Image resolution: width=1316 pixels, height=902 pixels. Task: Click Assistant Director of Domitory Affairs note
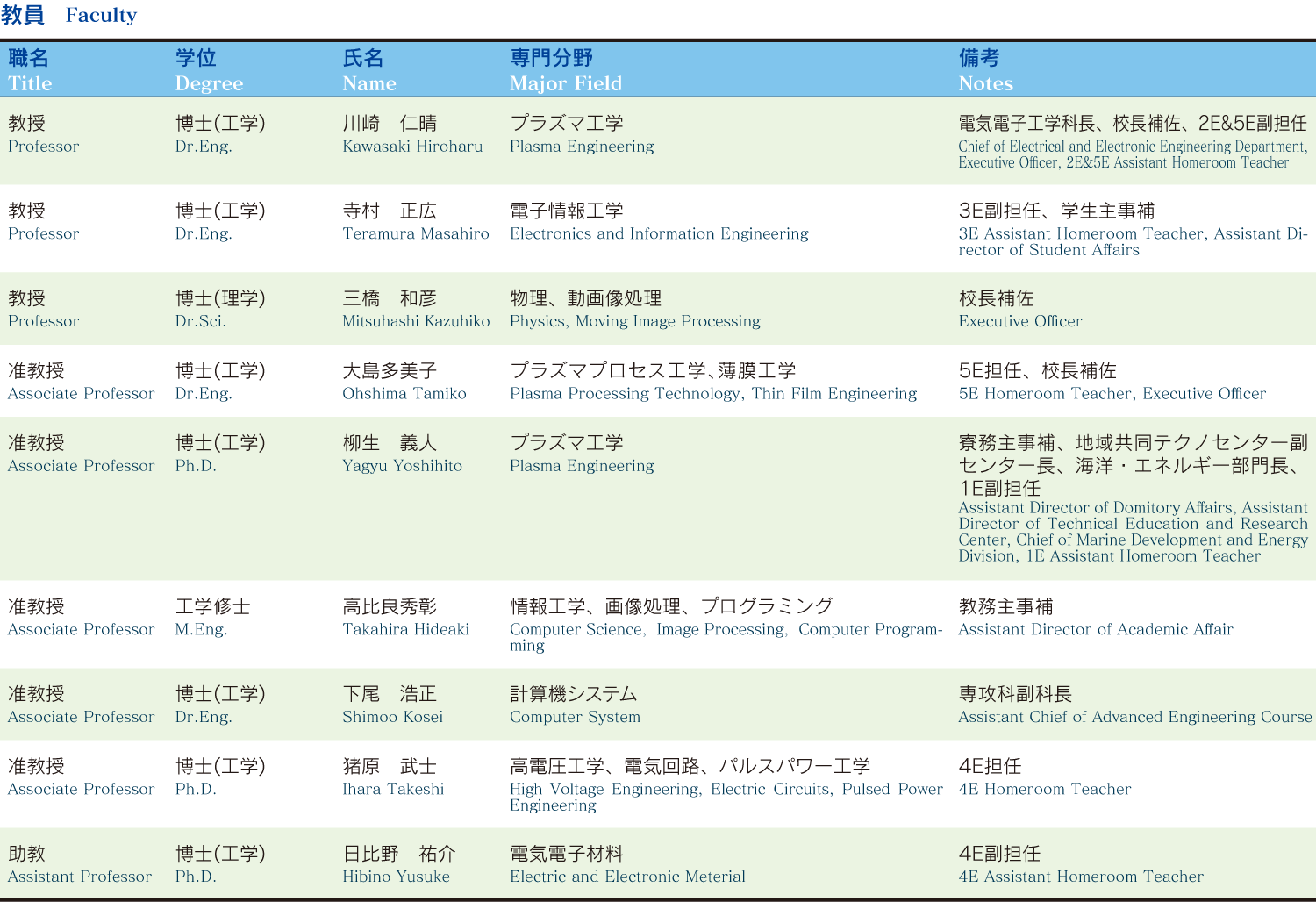pyautogui.click(x=1133, y=532)
